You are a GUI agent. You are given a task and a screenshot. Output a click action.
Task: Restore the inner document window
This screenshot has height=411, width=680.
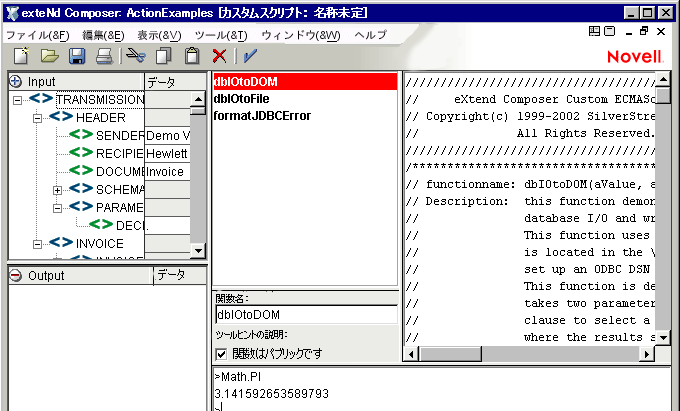point(644,31)
